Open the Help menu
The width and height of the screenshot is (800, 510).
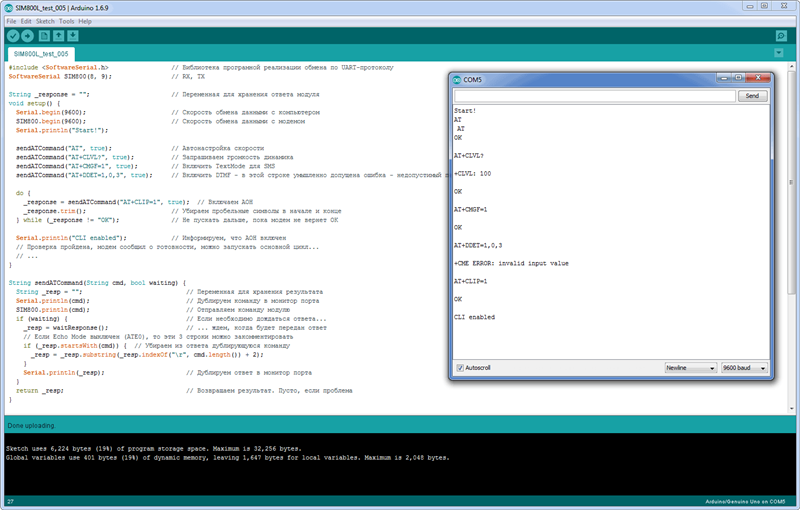click(x=85, y=20)
